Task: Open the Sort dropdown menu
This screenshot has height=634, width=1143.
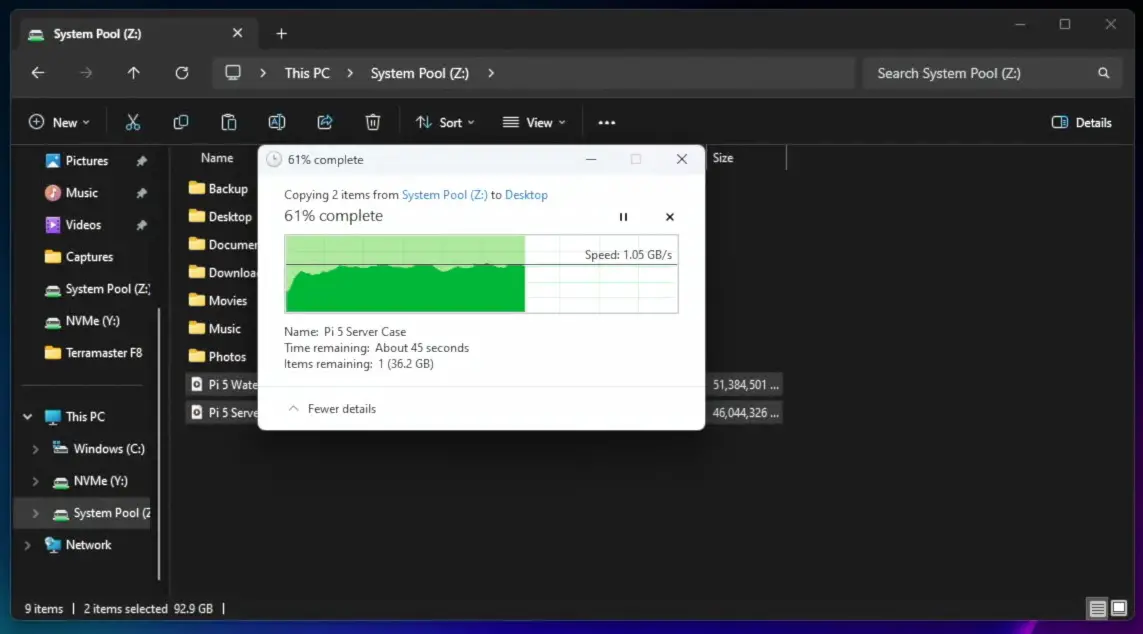Action: [445, 122]
